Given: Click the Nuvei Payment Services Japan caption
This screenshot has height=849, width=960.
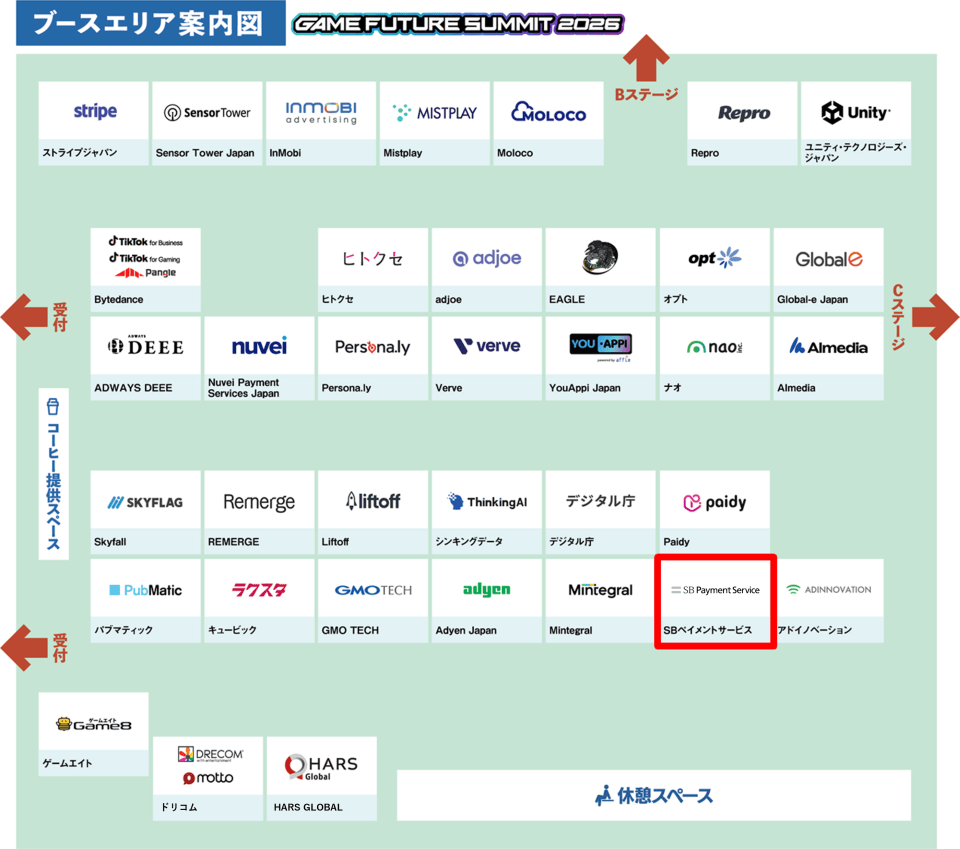Looking at the screenshot, I should point(244,387).
